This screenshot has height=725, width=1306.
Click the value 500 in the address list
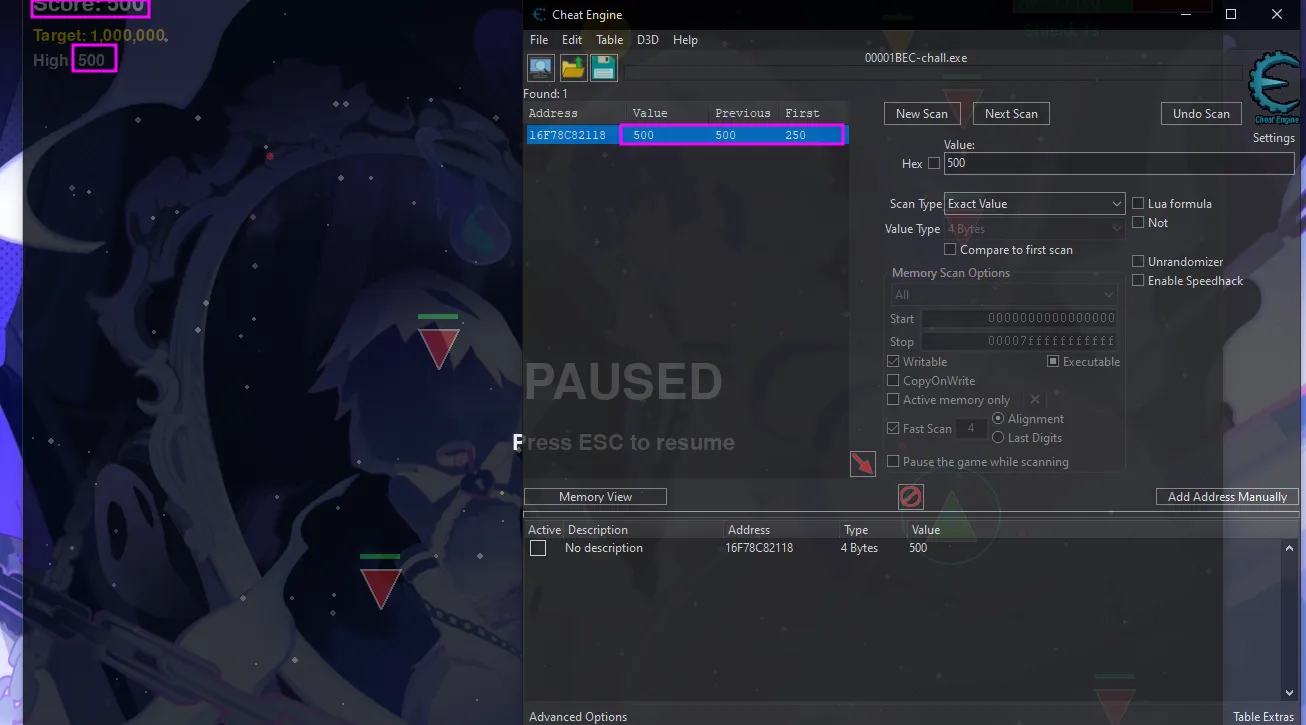click(918, 548)
